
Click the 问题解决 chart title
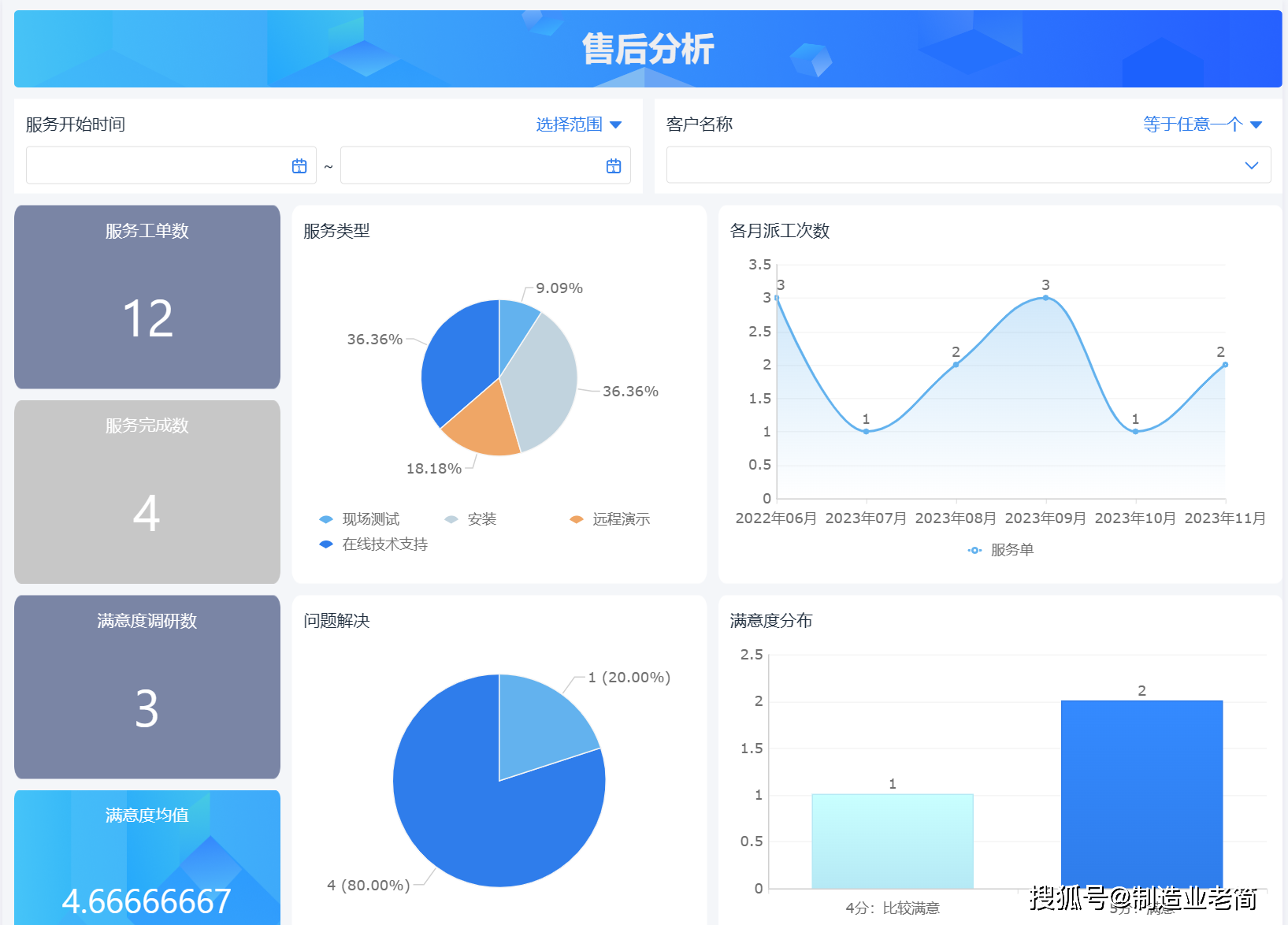click(336, 621)
